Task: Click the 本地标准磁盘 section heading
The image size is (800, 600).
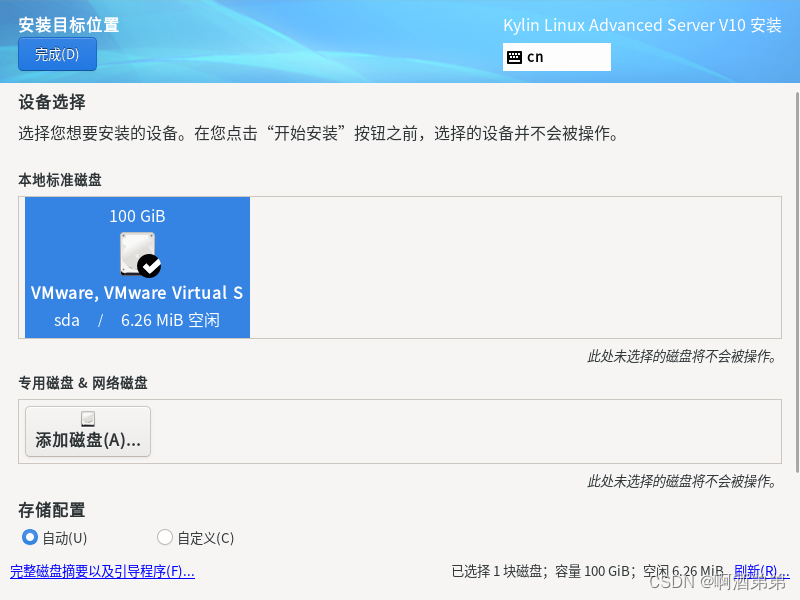Action: (x=60, y=180)
